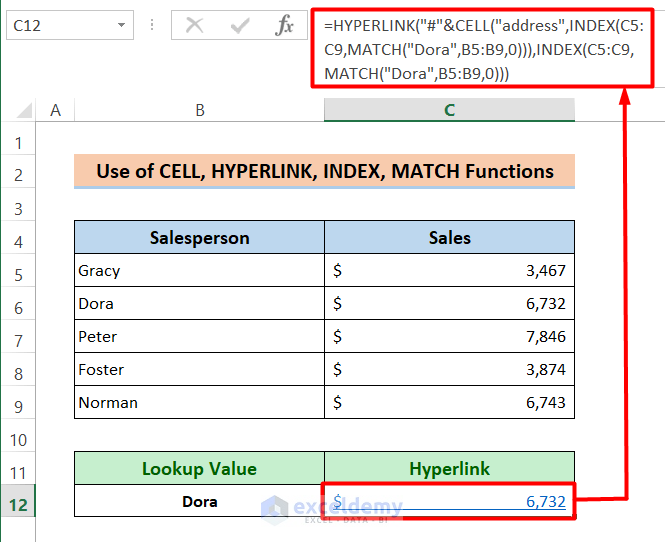Click the Enter checkmark formula bar icon
Screen dimensions: 665x542
pyautogui.click(x=240, y=26)
